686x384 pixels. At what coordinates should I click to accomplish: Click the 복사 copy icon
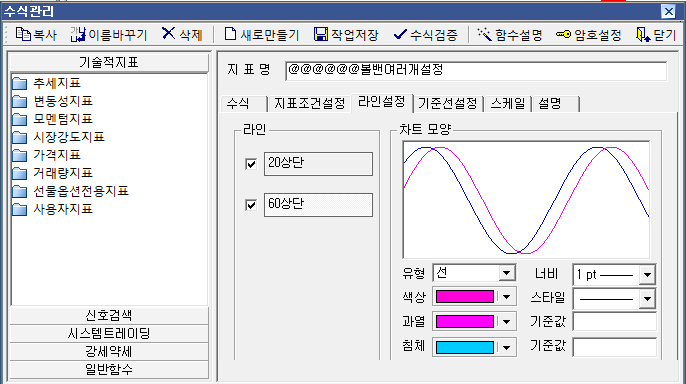click(23, 34)
